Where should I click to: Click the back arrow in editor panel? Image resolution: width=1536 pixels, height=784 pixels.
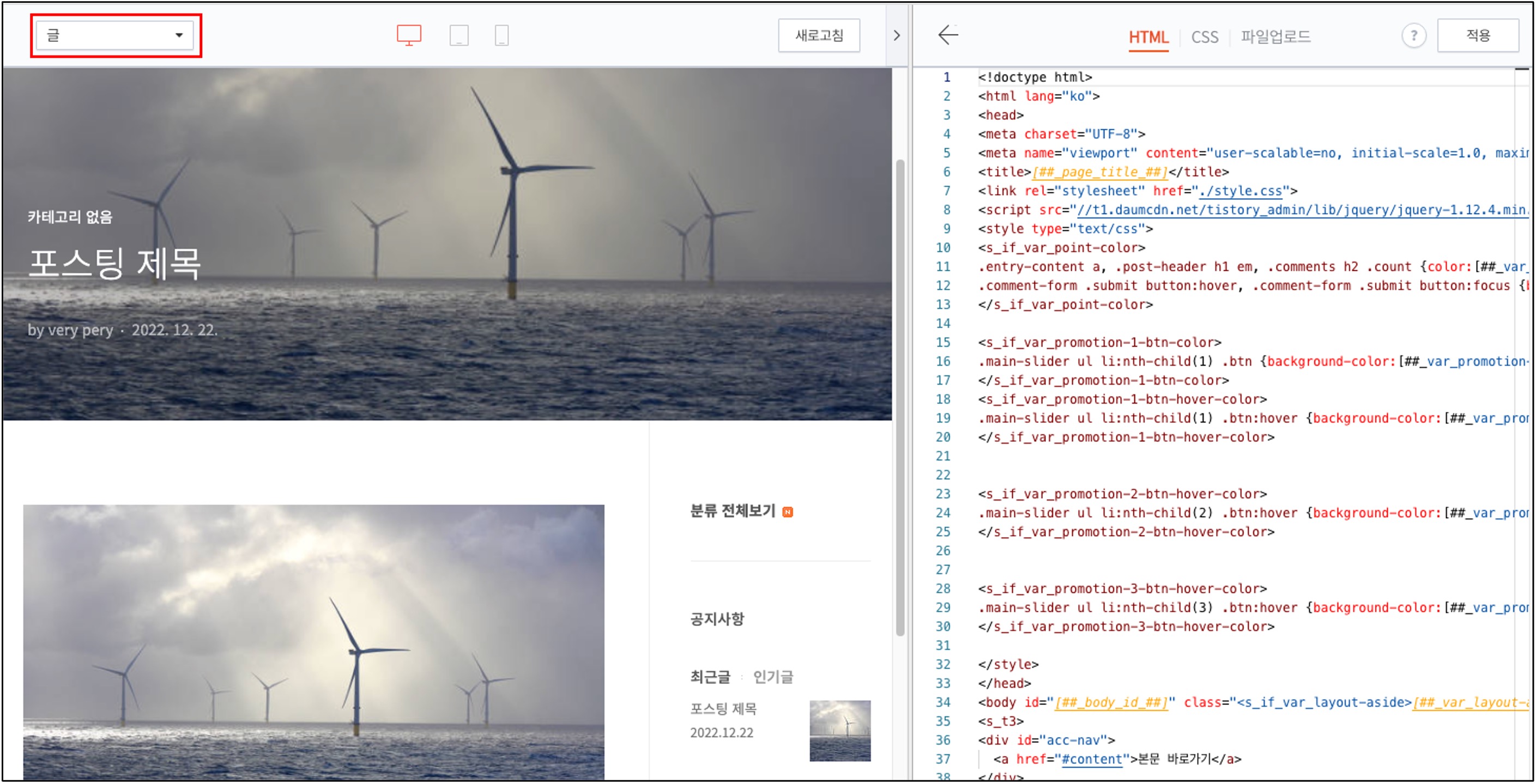[947, 35]
